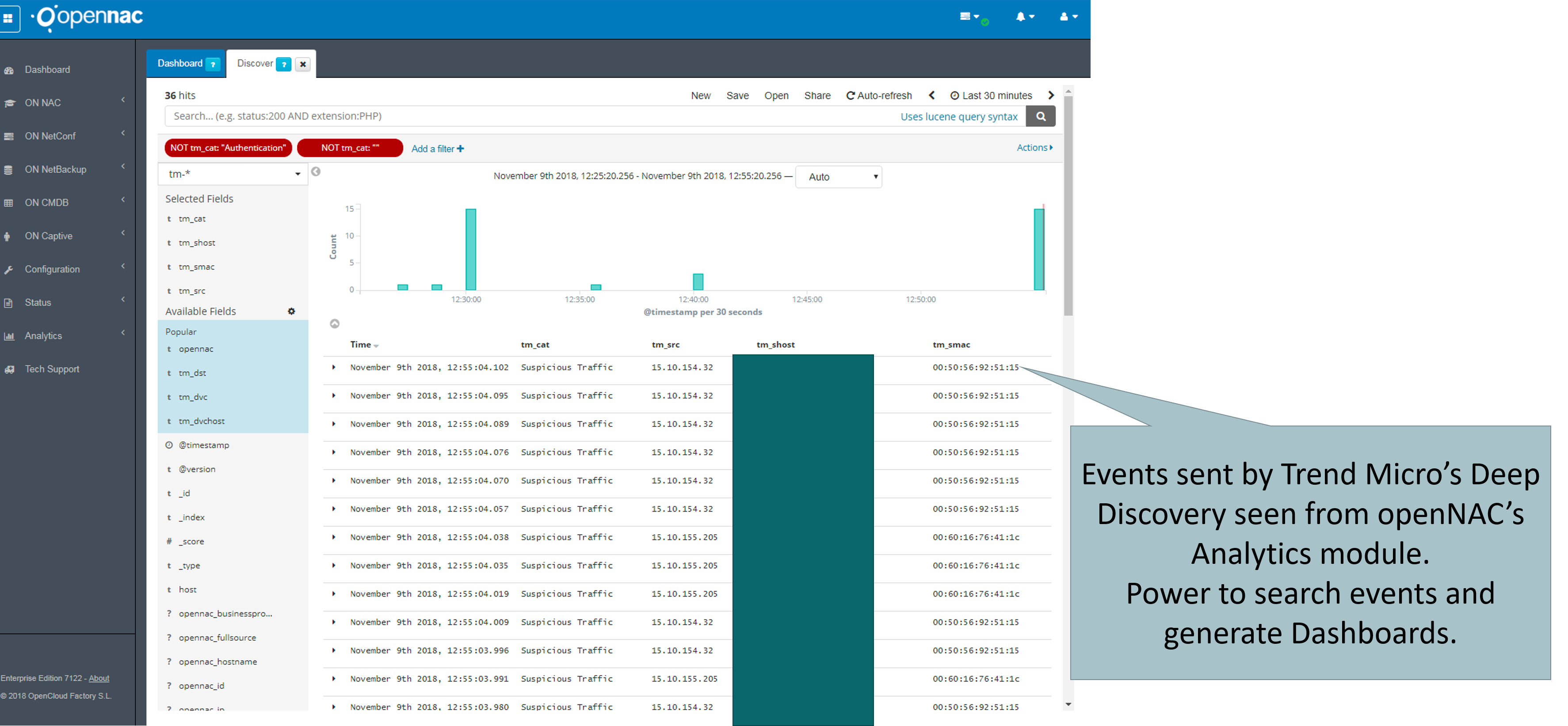Click the ON NetBackup sidebar icon
Viewport: 1568px width, 726px height.
point(8,170)
